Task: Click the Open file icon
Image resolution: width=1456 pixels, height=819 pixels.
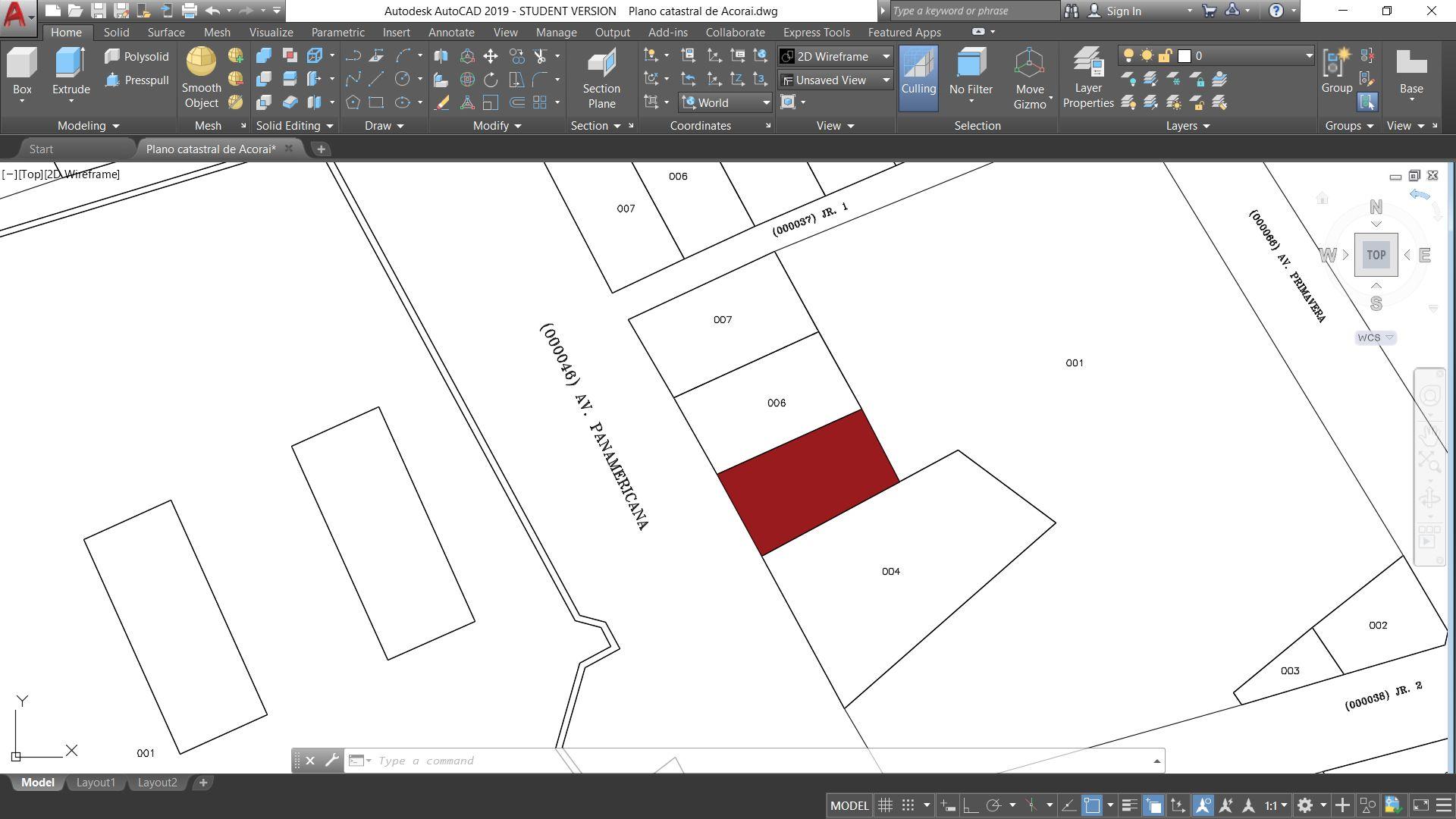Action: (75, 11)
